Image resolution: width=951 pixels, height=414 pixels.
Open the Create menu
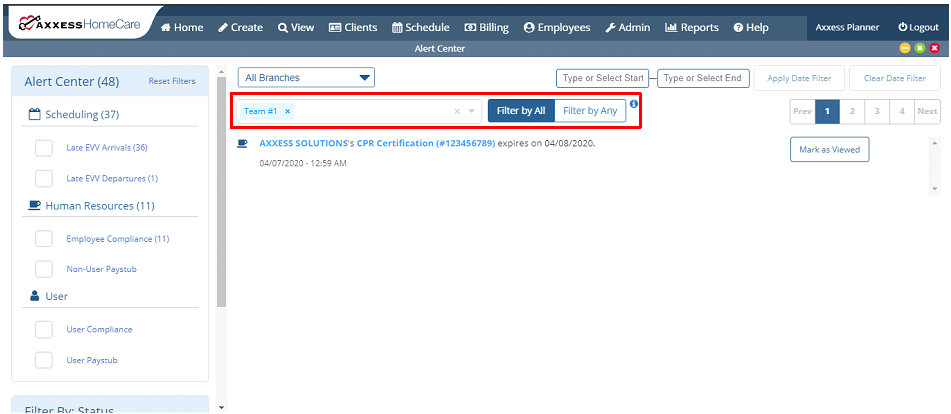pos(241,27)
